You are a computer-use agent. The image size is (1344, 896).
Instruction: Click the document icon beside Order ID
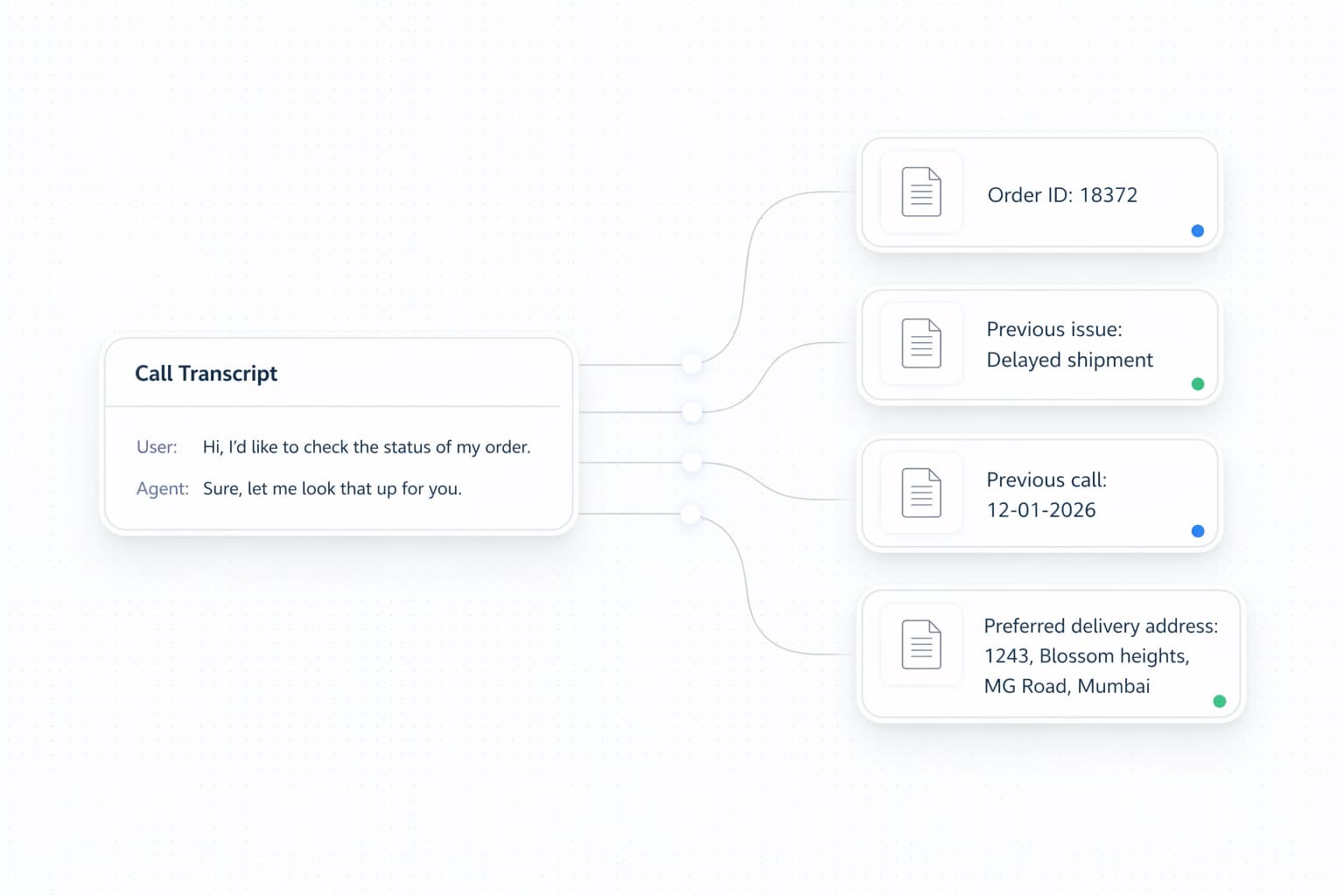click(x=921, y=192)
